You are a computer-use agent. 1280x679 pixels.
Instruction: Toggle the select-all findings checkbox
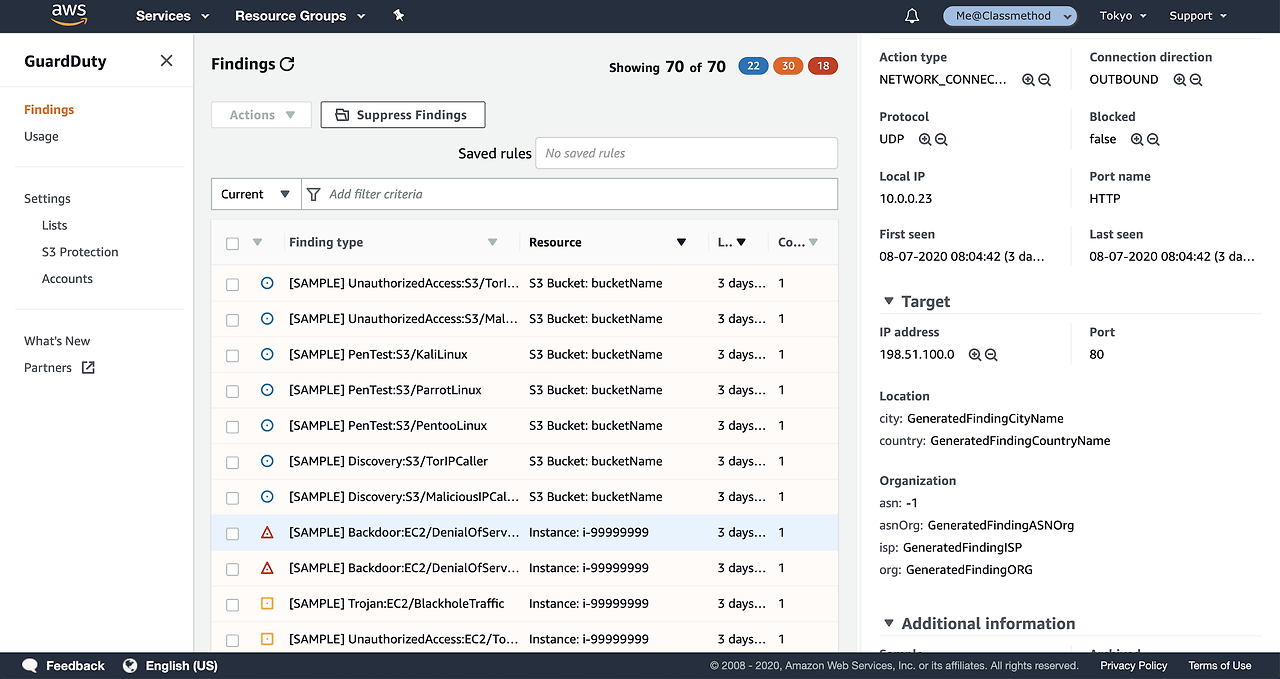(233, 243)
